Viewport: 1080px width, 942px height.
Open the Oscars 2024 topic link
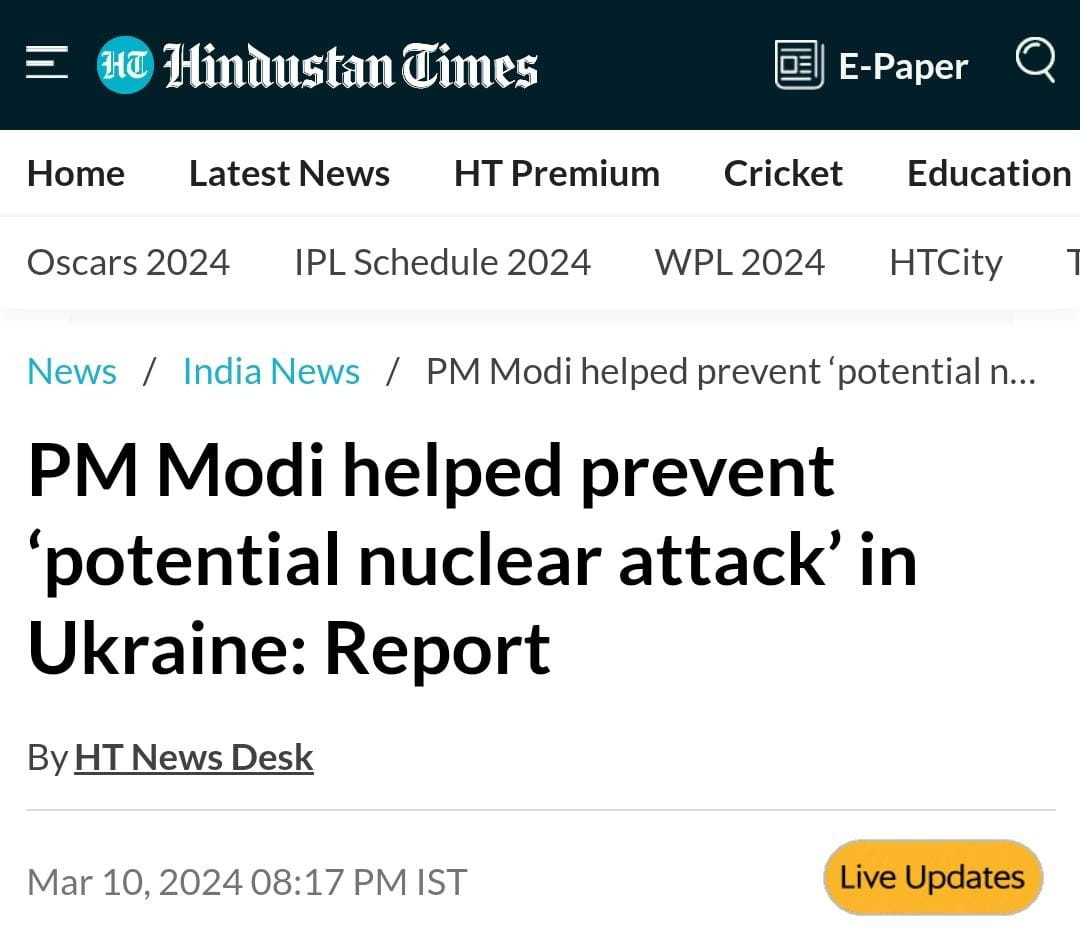pyautogui.click(x=128, y=262)
